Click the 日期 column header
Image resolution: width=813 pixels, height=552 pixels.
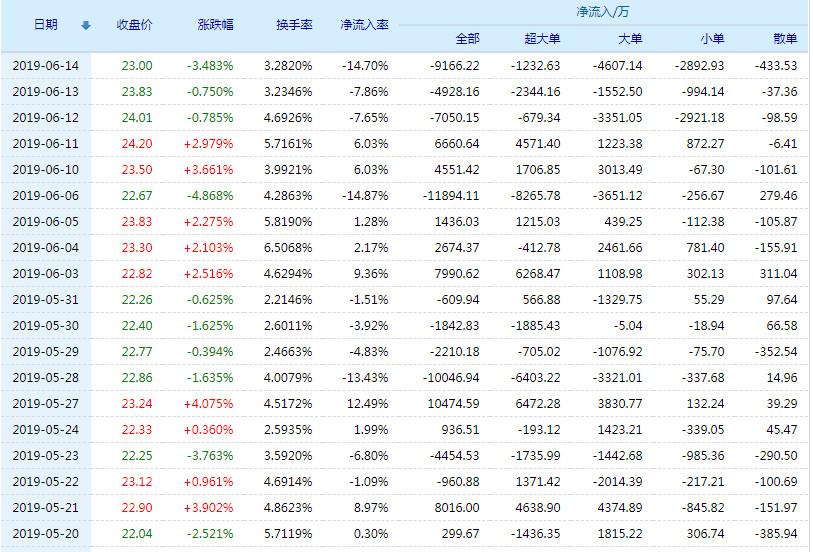point(45,25)
